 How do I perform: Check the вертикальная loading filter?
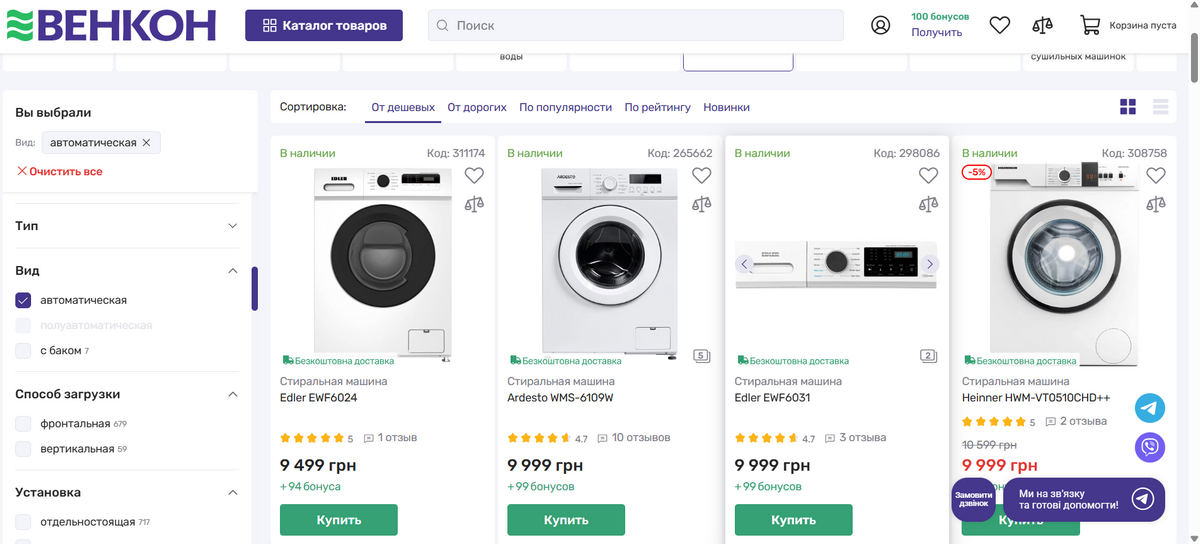click(24, 449)
